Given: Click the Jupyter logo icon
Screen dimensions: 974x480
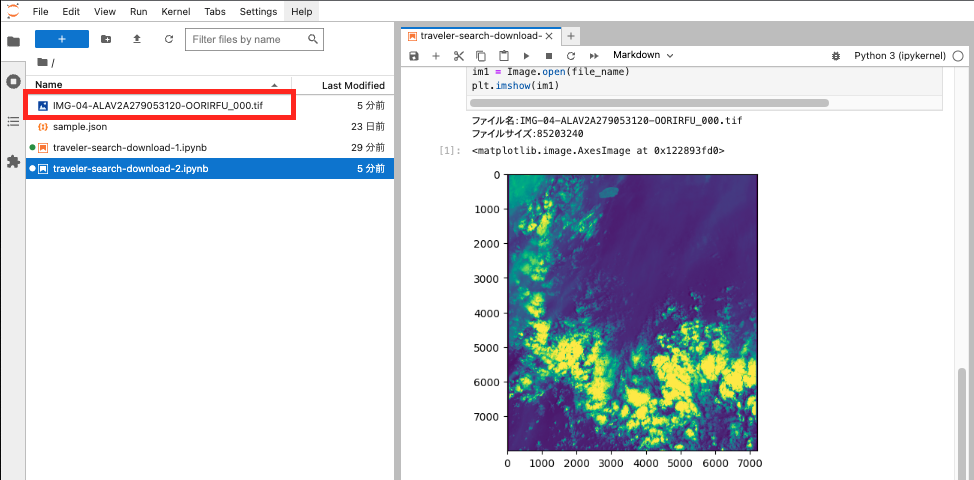Looking at the screenshot, I should click(x=12, y=11).
